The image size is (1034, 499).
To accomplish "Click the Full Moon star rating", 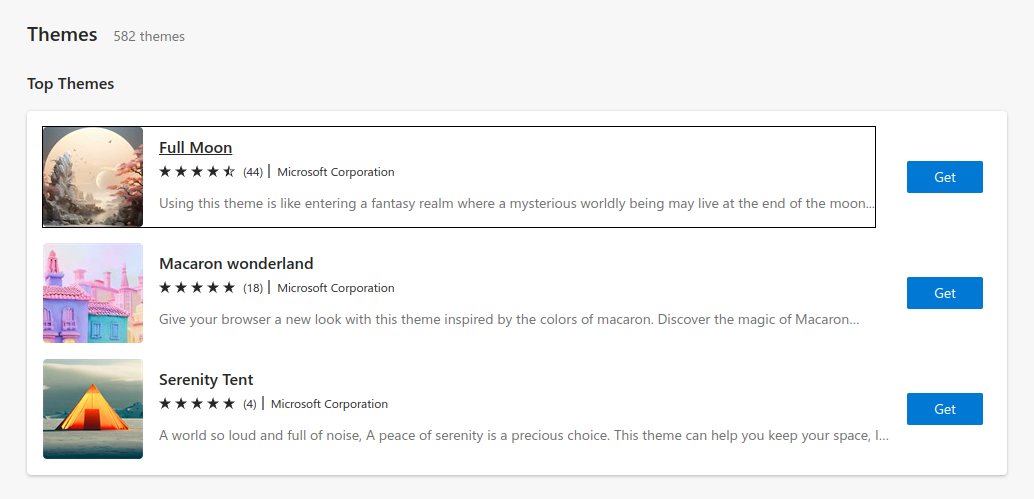I will click(x=197, y=172).
